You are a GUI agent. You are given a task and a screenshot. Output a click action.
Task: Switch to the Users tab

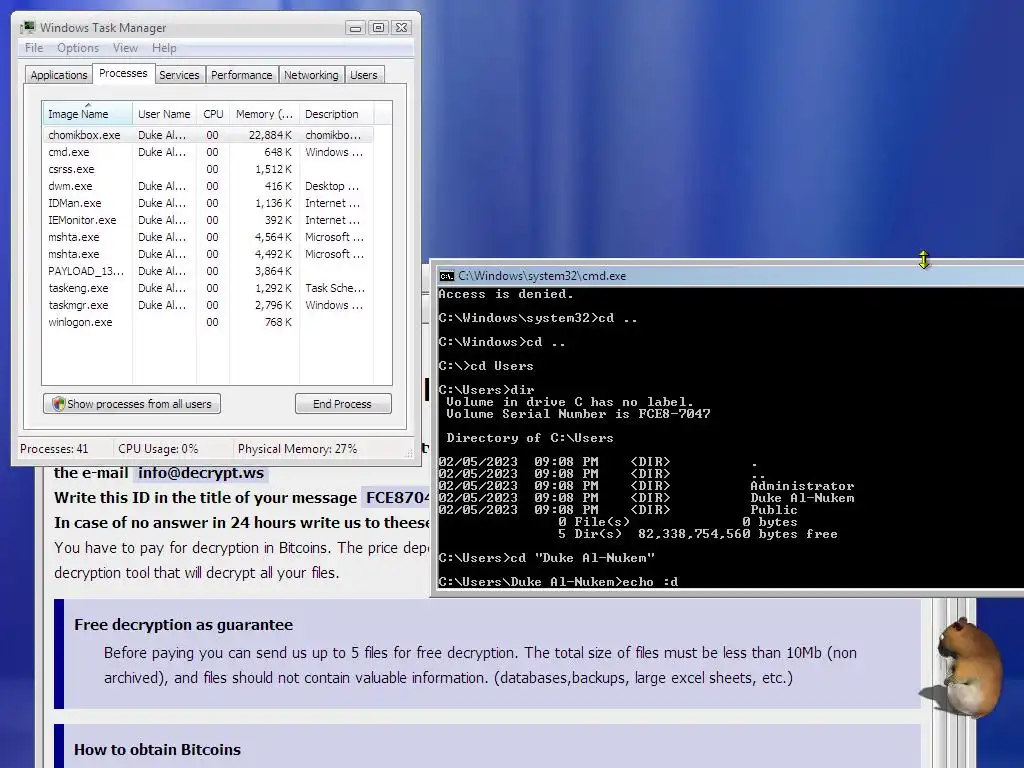tap(363, 75)
